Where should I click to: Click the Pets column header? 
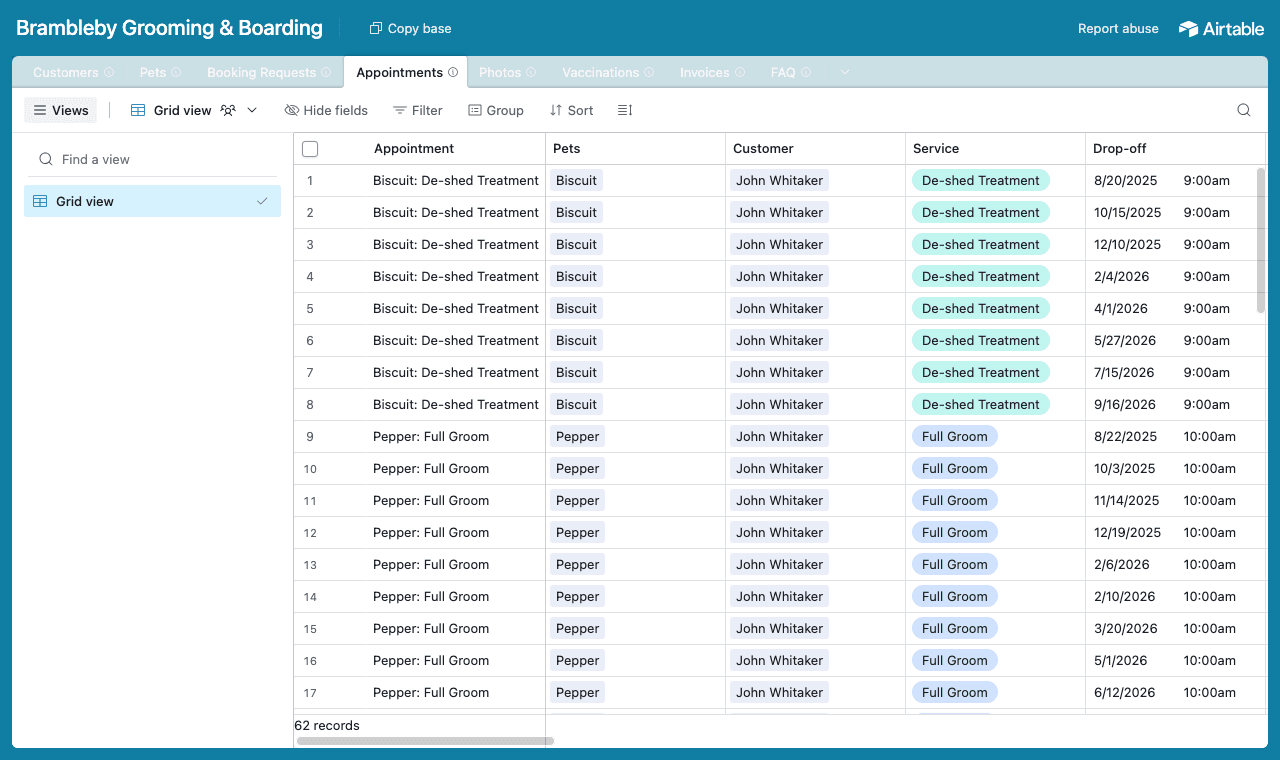pyautogui.click(x=635, y=149)
